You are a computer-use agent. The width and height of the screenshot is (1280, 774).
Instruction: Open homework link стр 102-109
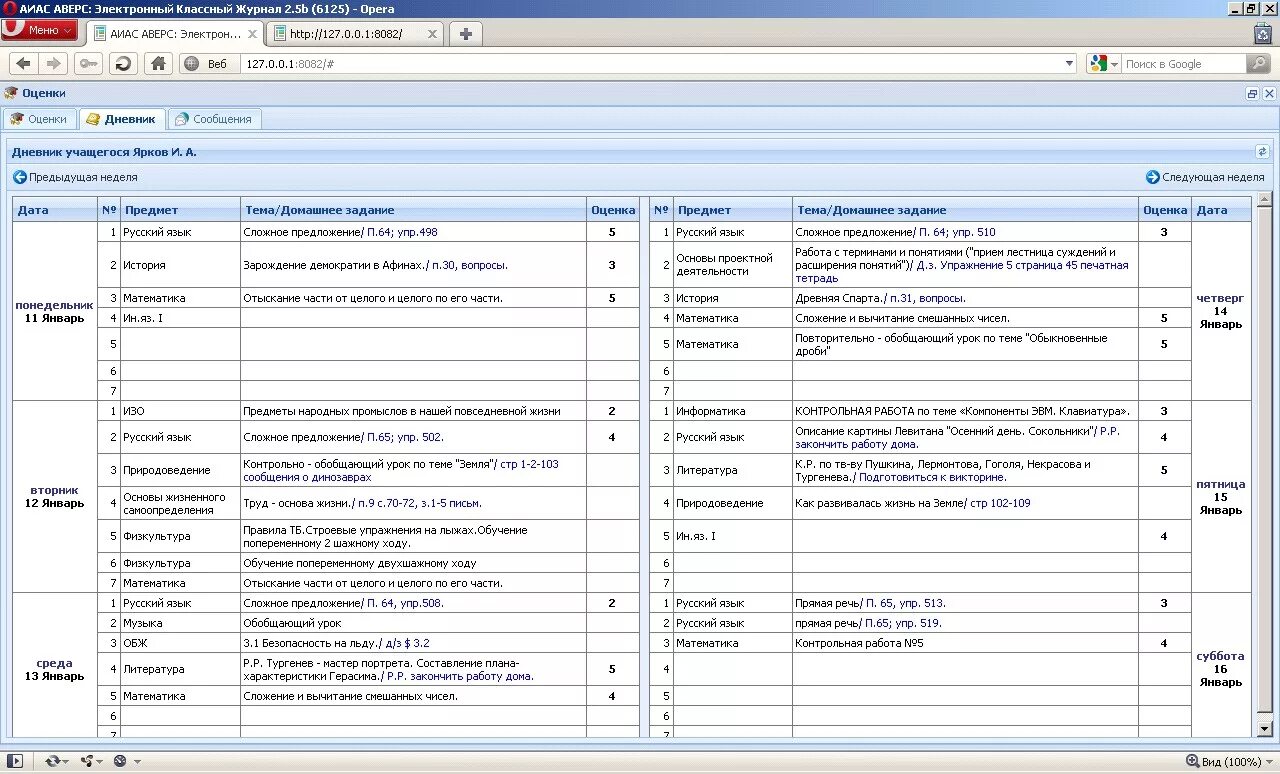tap(1000, 503)
